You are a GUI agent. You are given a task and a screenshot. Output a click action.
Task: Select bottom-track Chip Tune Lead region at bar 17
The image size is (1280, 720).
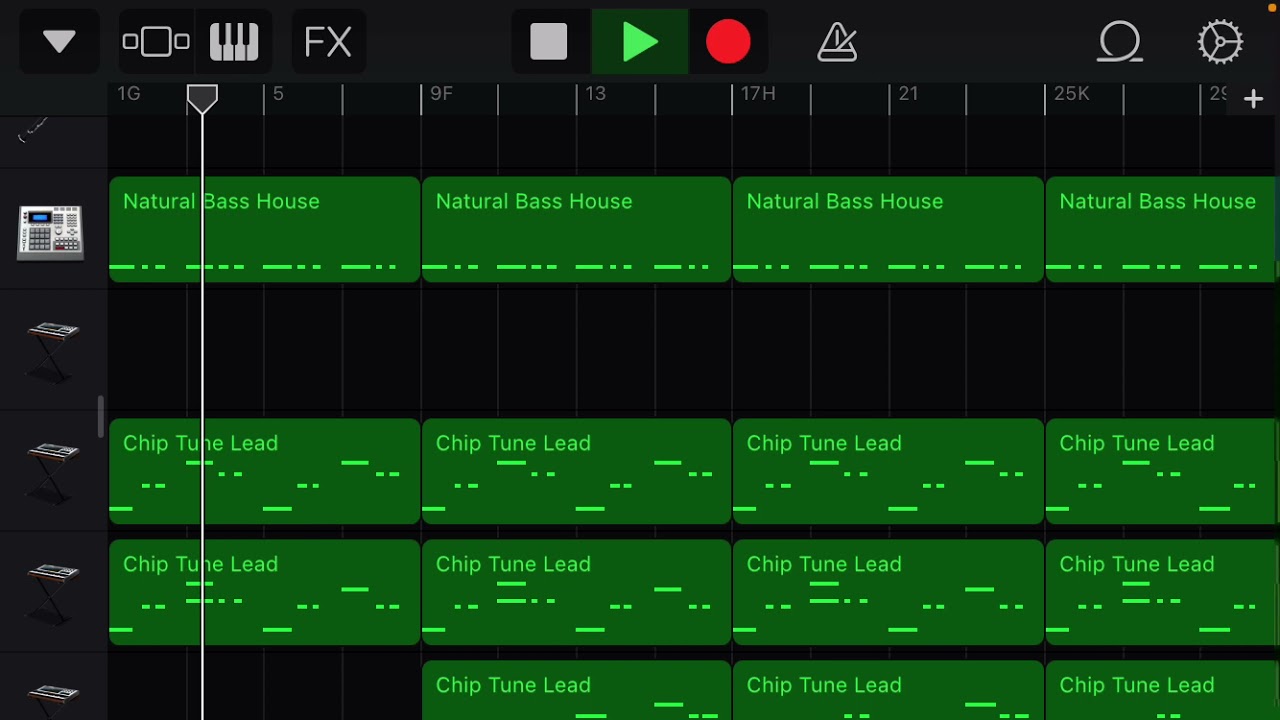[x=888, y=690]
